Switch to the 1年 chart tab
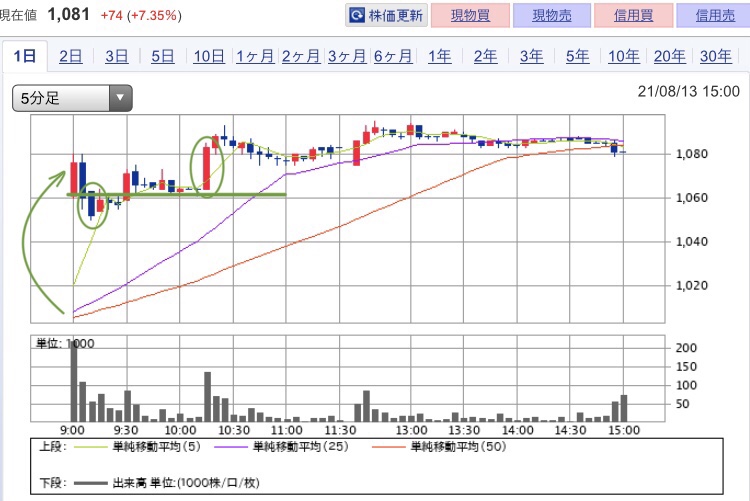This screenshot has width=750, height=501. [439, 56]
